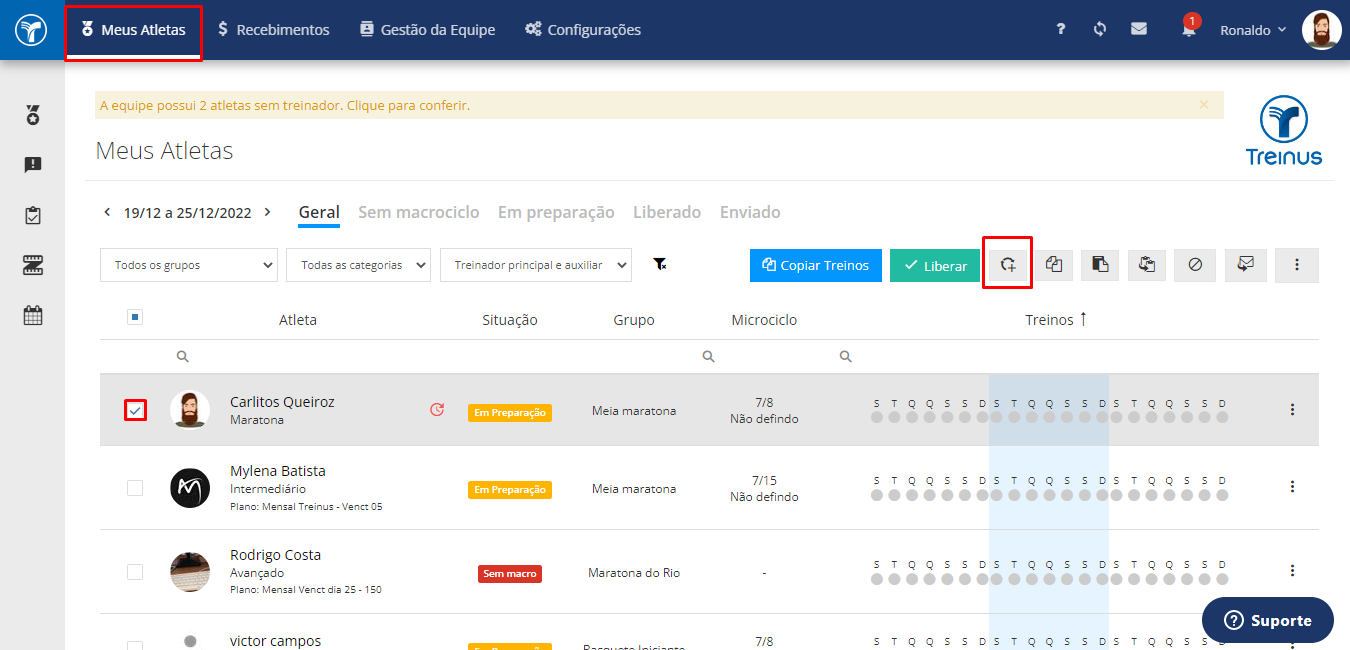The image size is (1350, 650).
Task: Switch to the Sem macrociclo tab
Action: pos(419,212)
